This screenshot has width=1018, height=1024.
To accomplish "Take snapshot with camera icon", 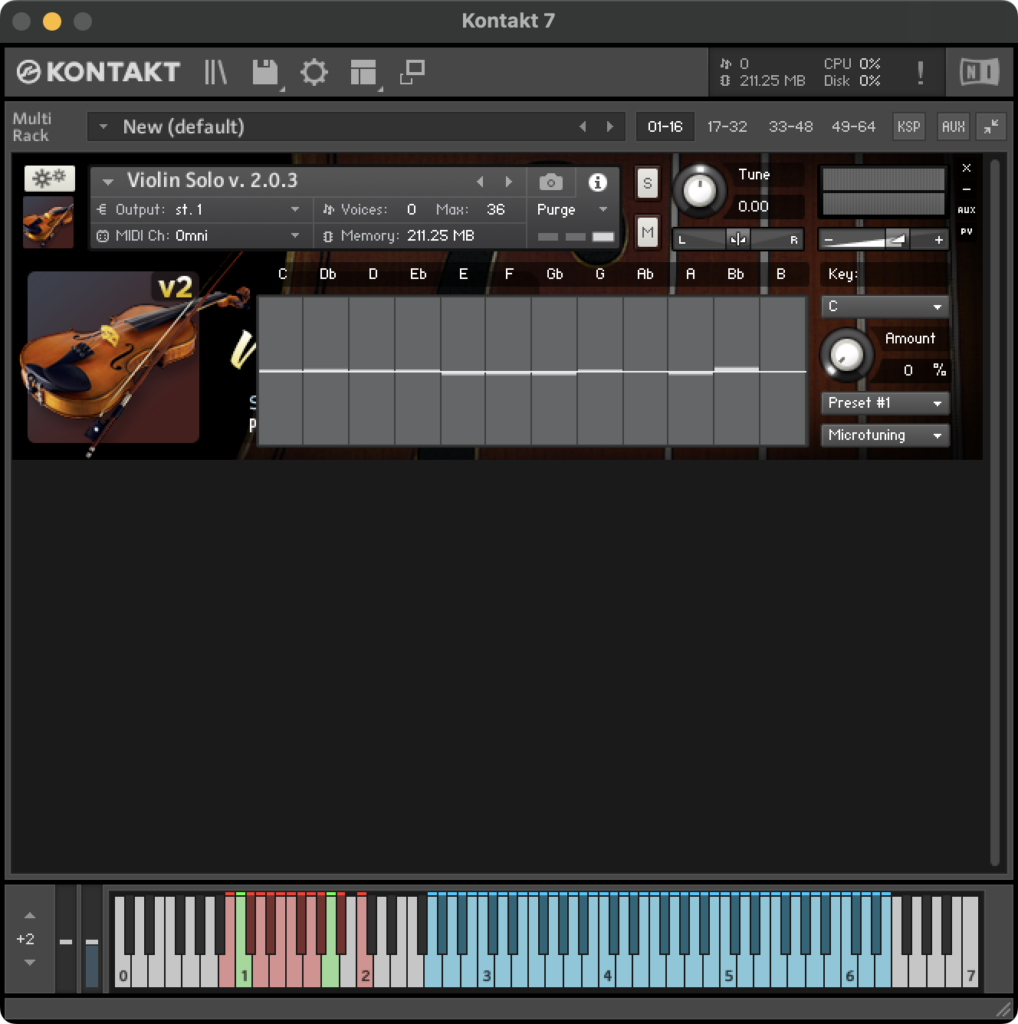I will click(x=550, y=182).
